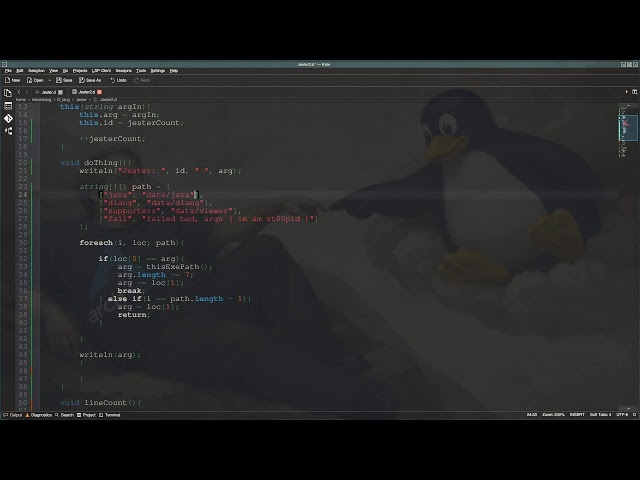Open the Sessions menu

tap(123, 71)
